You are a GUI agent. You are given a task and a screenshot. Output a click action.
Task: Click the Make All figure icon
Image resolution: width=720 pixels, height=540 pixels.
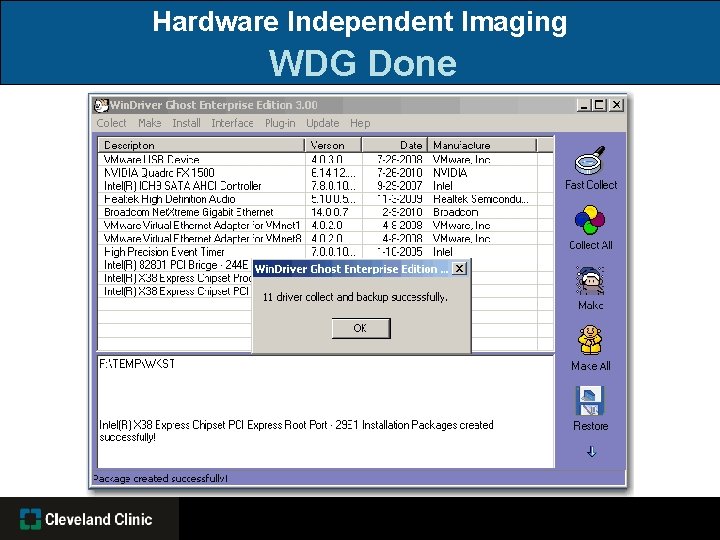590,340
